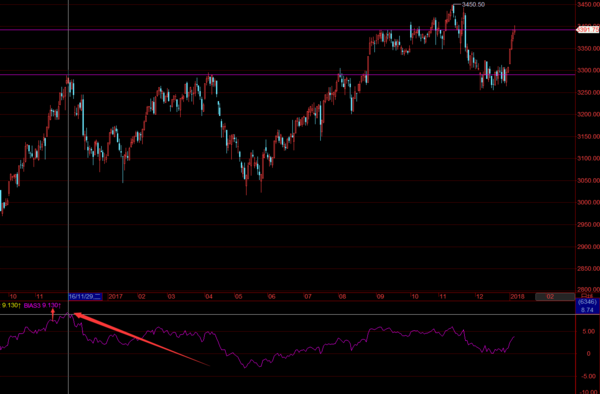Click the blue 8.74 indicator value box
Image resolution: width=600 pixels, height=394 pixels.
pos(587,310)
